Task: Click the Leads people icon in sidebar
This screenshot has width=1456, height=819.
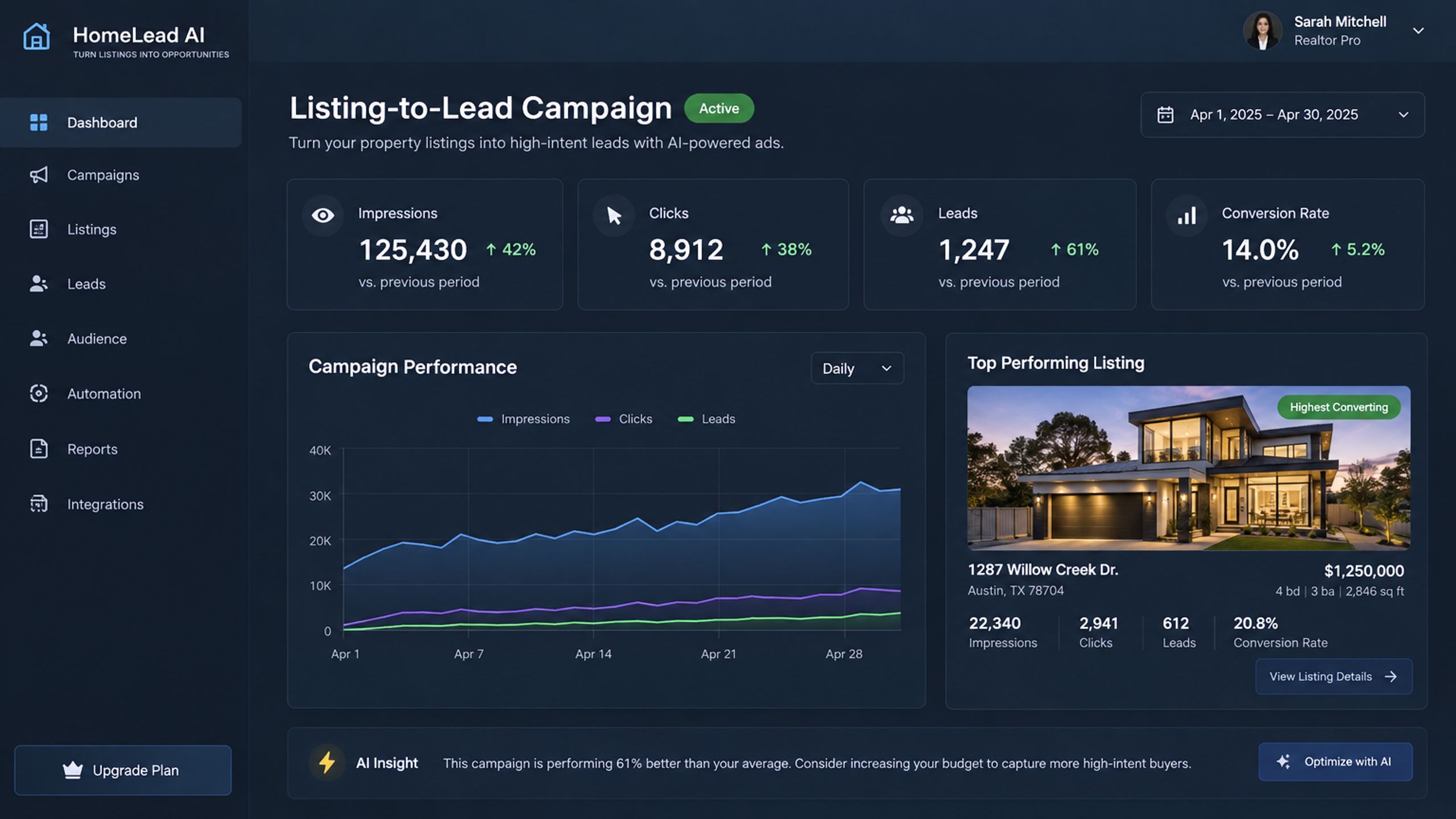Action: coord(39,283)
